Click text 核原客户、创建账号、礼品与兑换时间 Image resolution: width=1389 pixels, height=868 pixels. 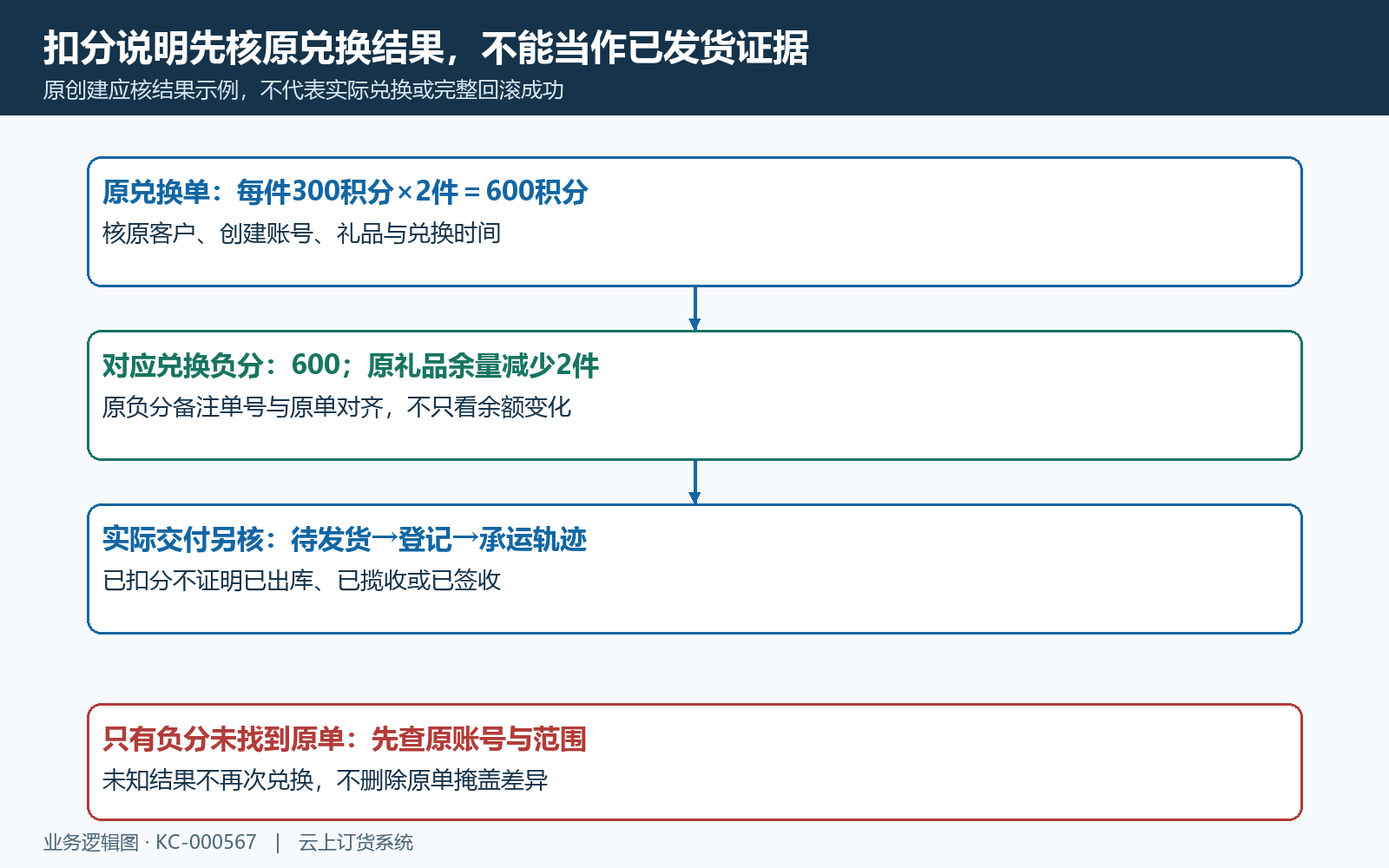pyautogui.click(x=301, y=233)
